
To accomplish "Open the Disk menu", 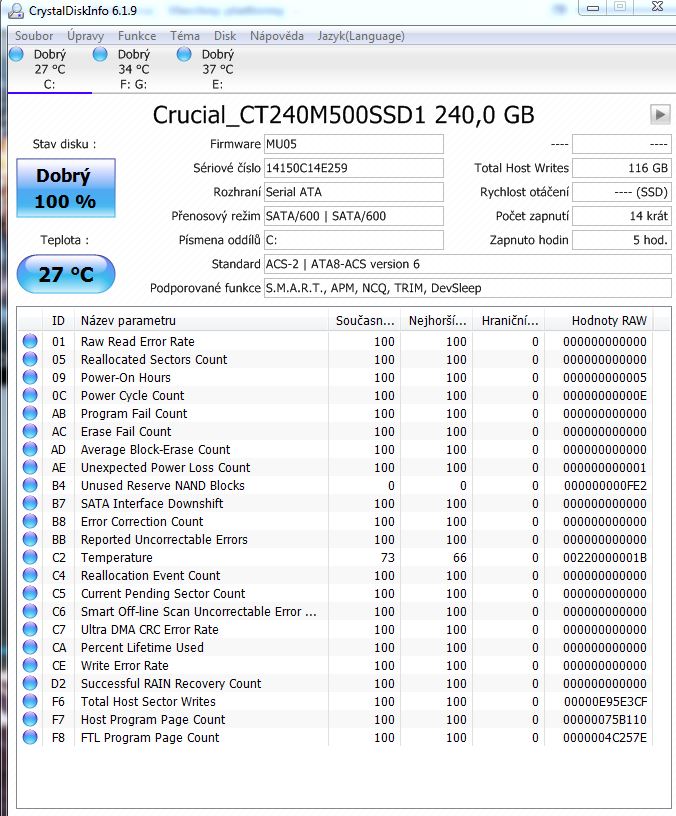I will coord(225,36).
